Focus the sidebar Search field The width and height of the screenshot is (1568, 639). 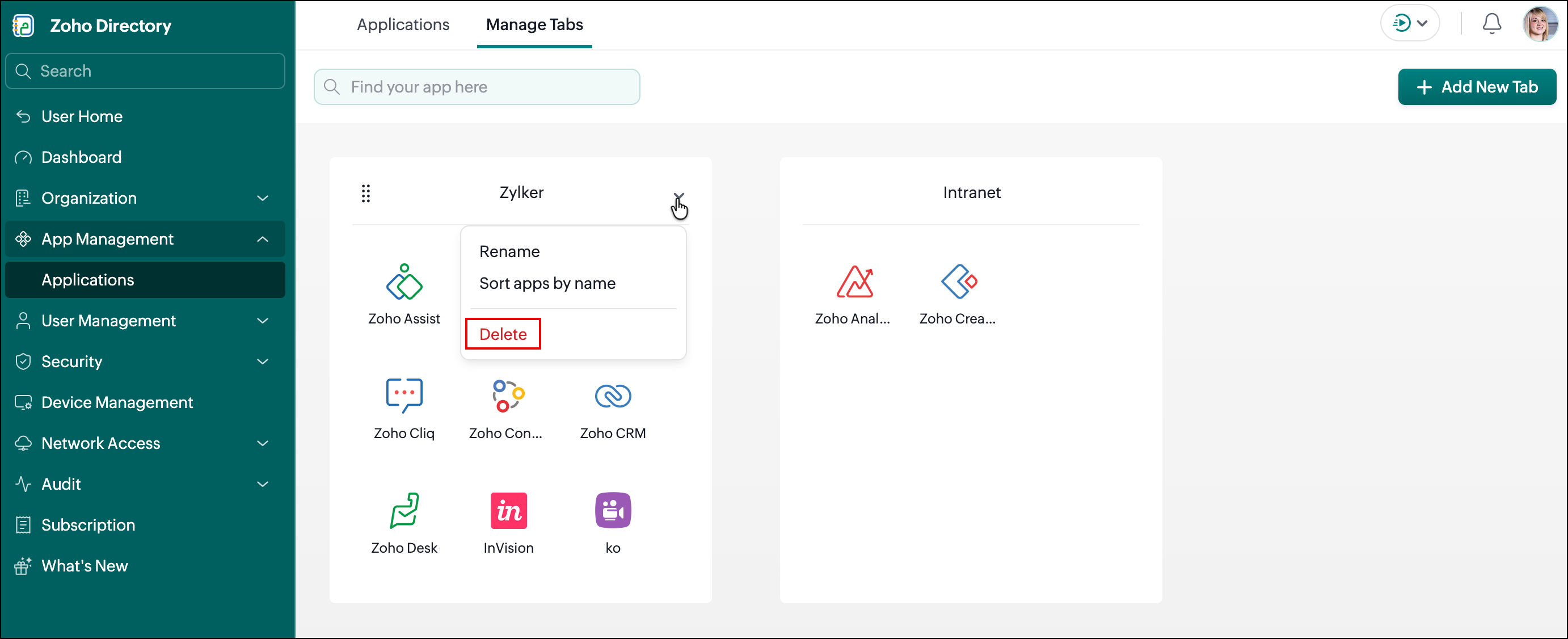click(x=145, y=71)
